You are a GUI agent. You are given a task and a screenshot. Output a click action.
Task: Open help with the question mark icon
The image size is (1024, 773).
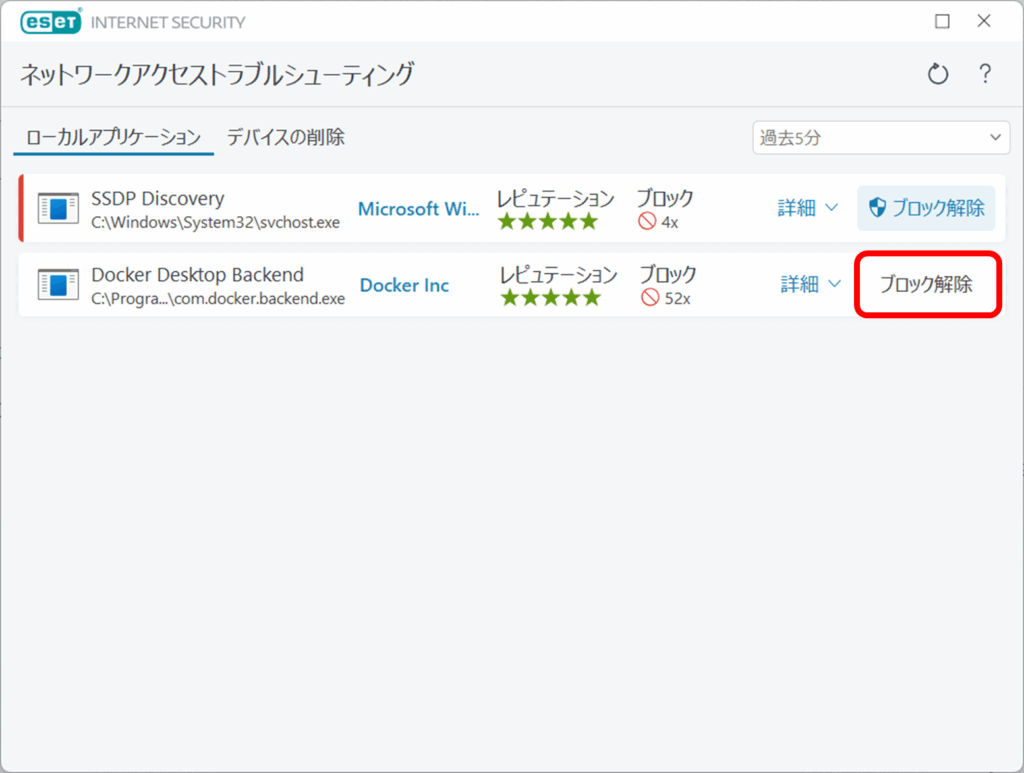coord(985,73)
